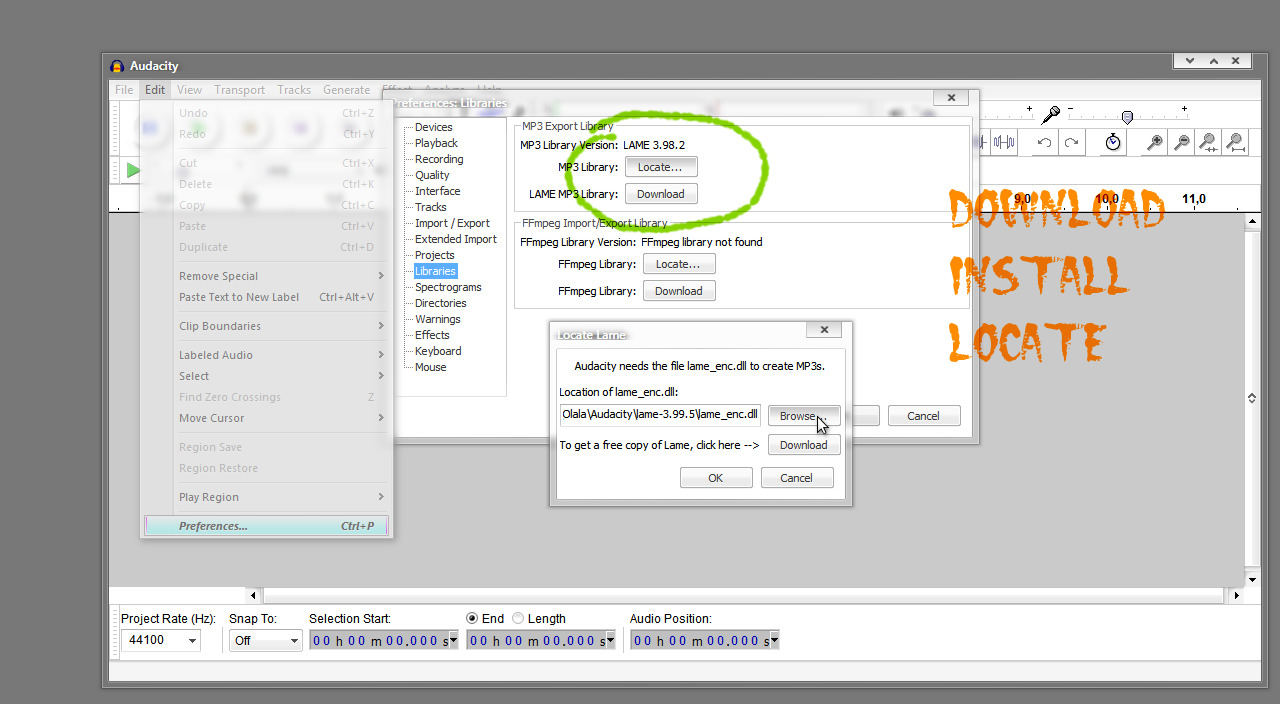Adjust the playback speed slider
The width and height of the screenshot is (1280, 704).
1126,117
